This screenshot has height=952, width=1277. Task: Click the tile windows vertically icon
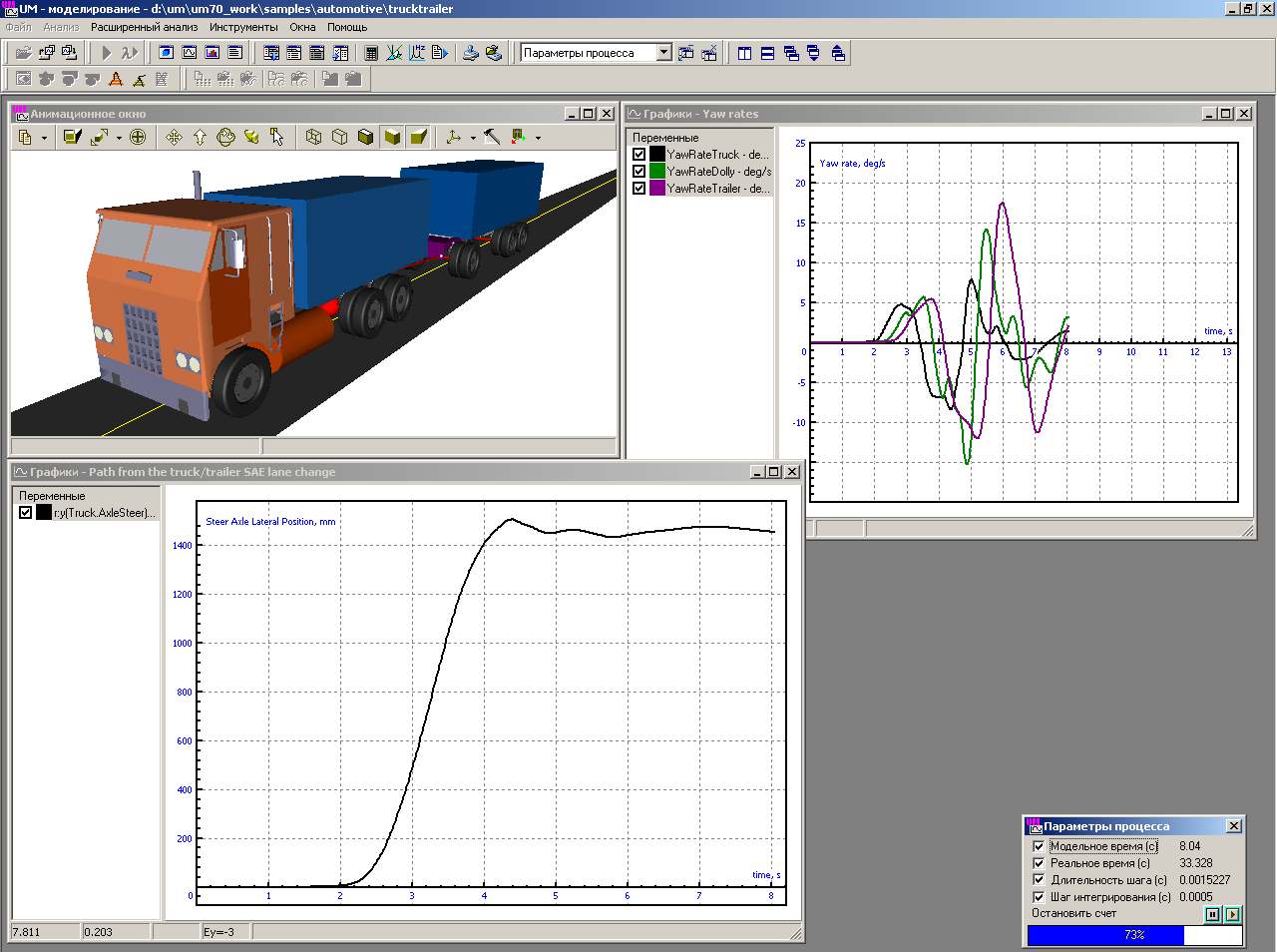(744, 53)
